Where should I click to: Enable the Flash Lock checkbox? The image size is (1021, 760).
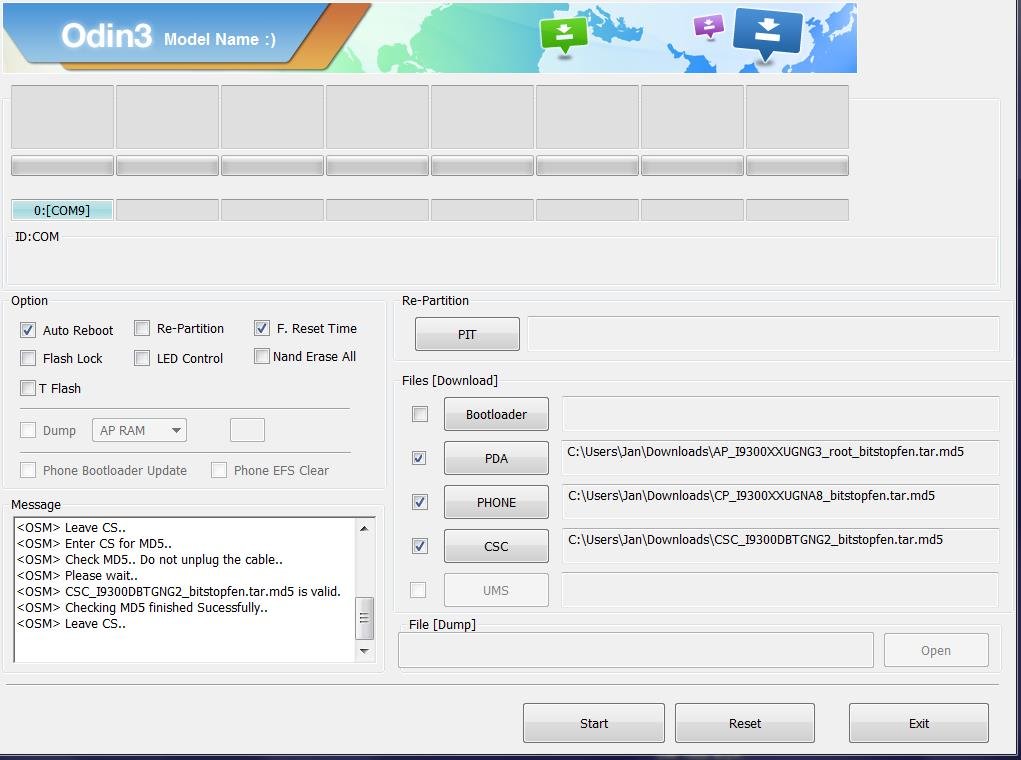tap(27, 358)
